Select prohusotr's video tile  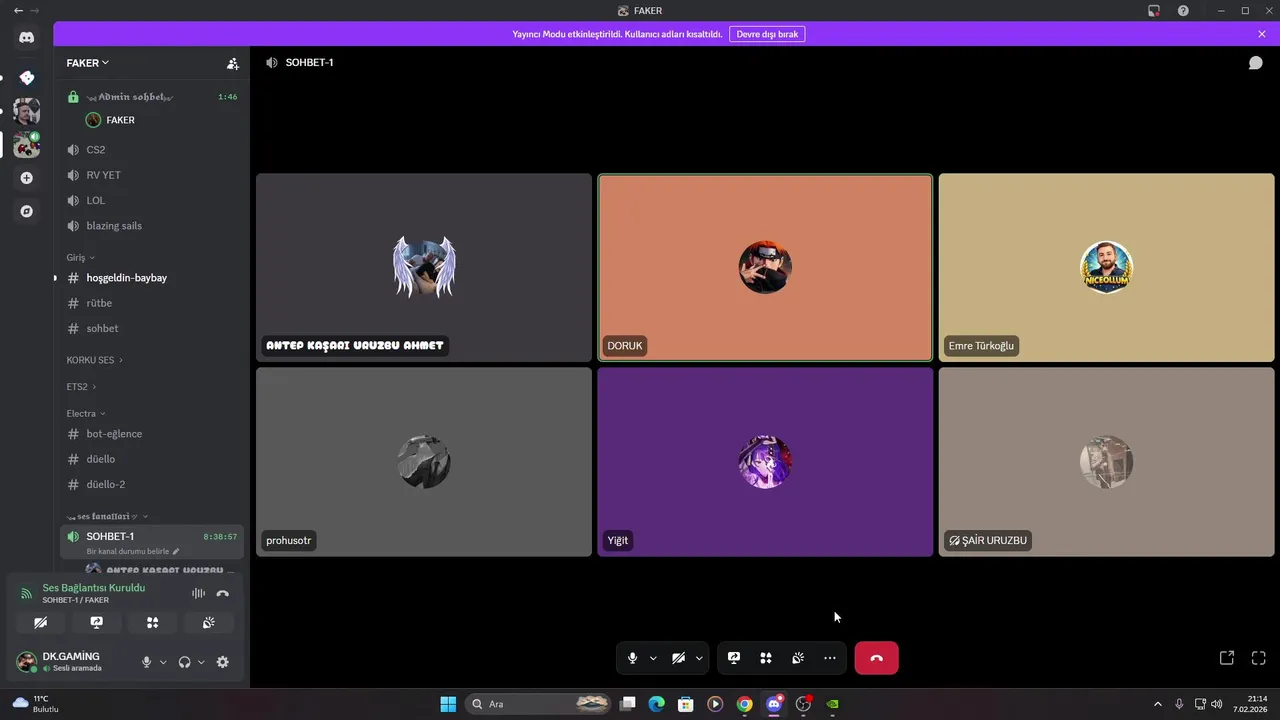click(424, 462)
